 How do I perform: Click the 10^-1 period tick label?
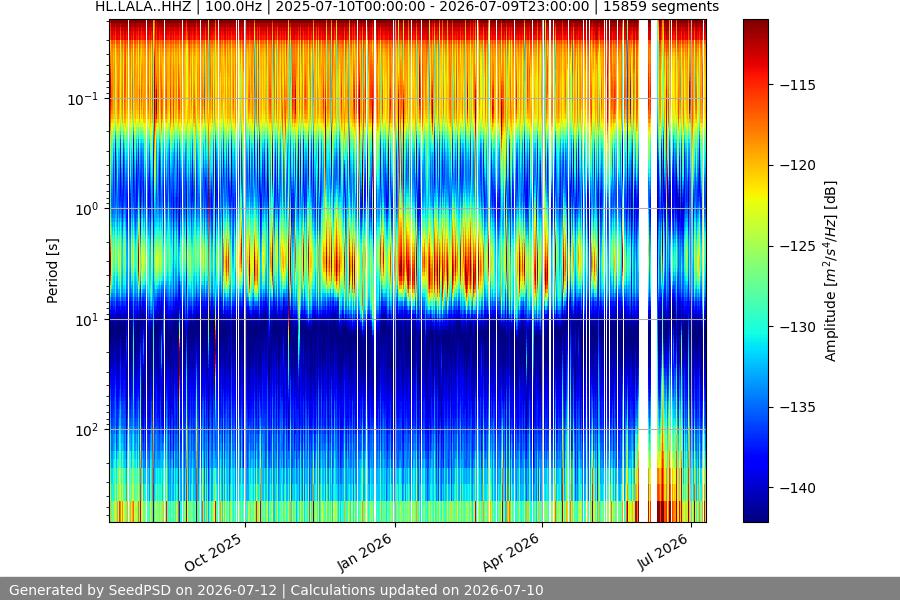pyautogui.click(x=83, y=99)
